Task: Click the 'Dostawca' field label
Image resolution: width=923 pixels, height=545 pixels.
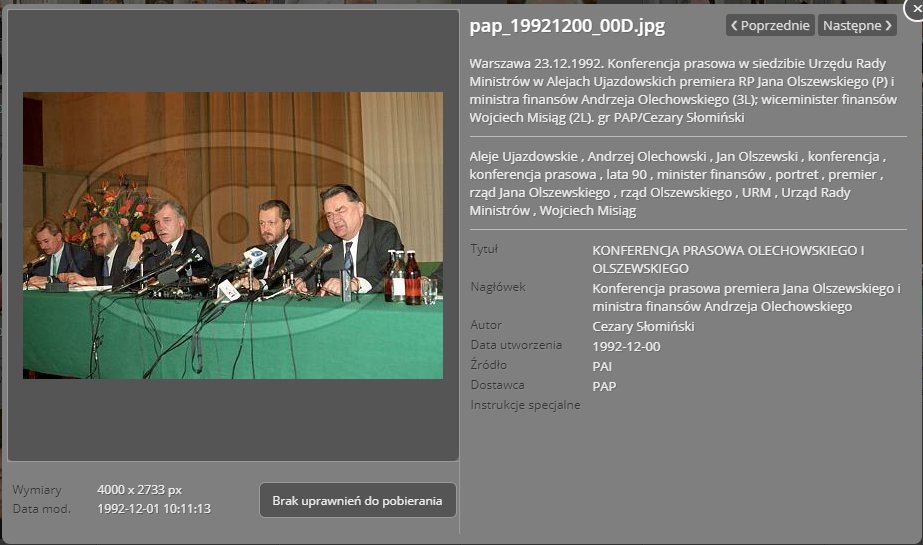Action: click(497, 385)
